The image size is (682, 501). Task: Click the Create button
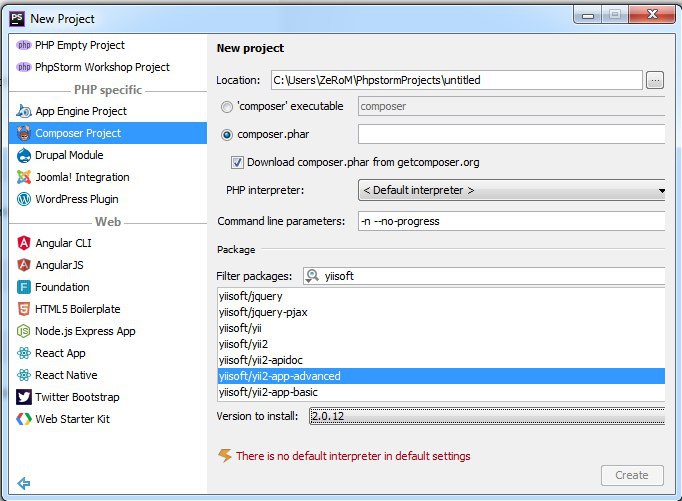[632, 475]
